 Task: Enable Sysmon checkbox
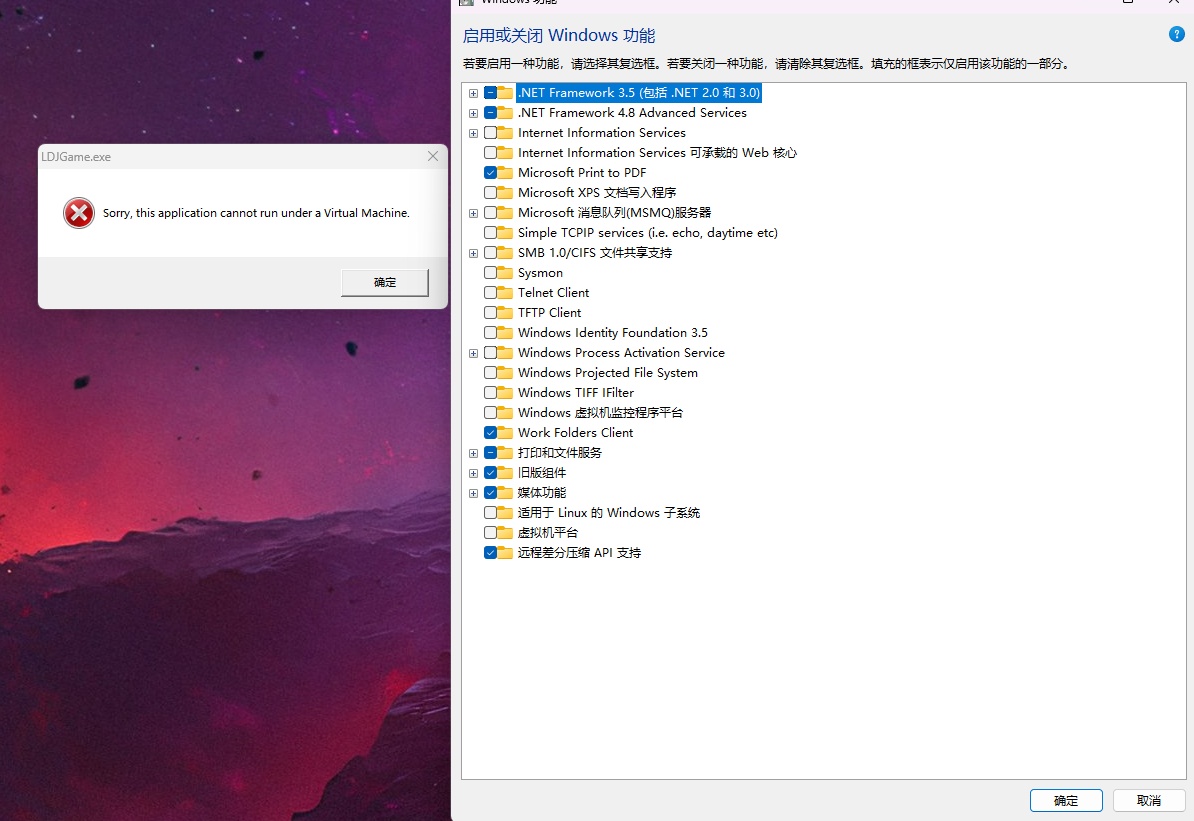[490, 273]
